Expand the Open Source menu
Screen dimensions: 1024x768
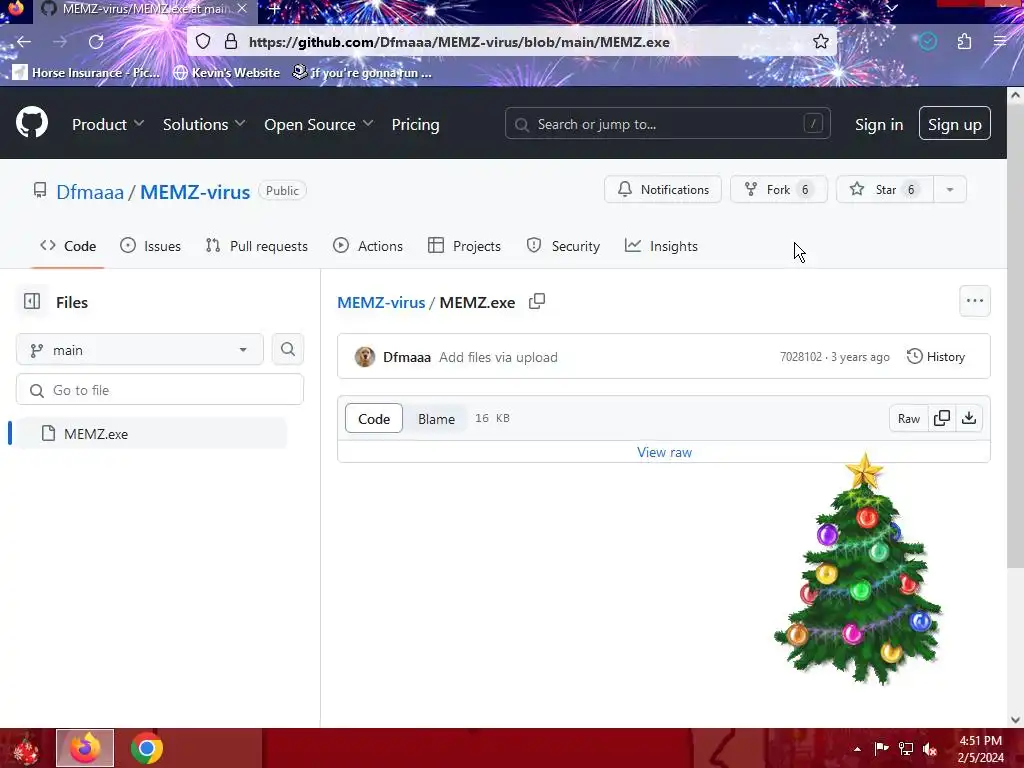pyautogui.click(x=319, y=124)
